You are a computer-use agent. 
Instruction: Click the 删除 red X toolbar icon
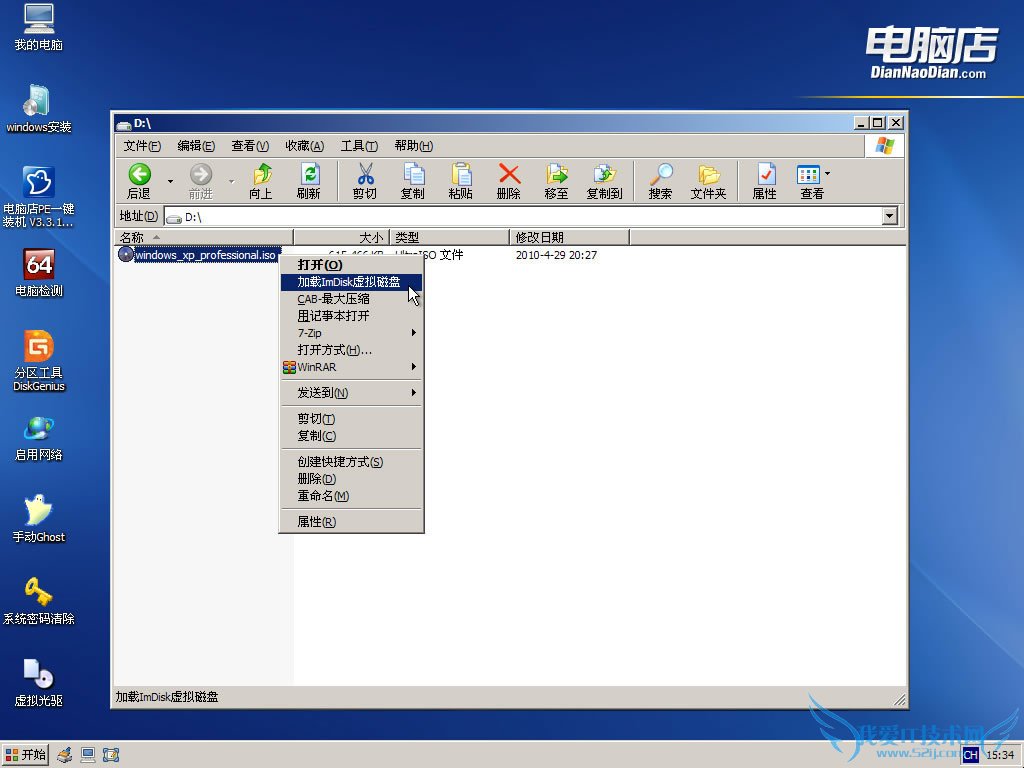[509, 175]
